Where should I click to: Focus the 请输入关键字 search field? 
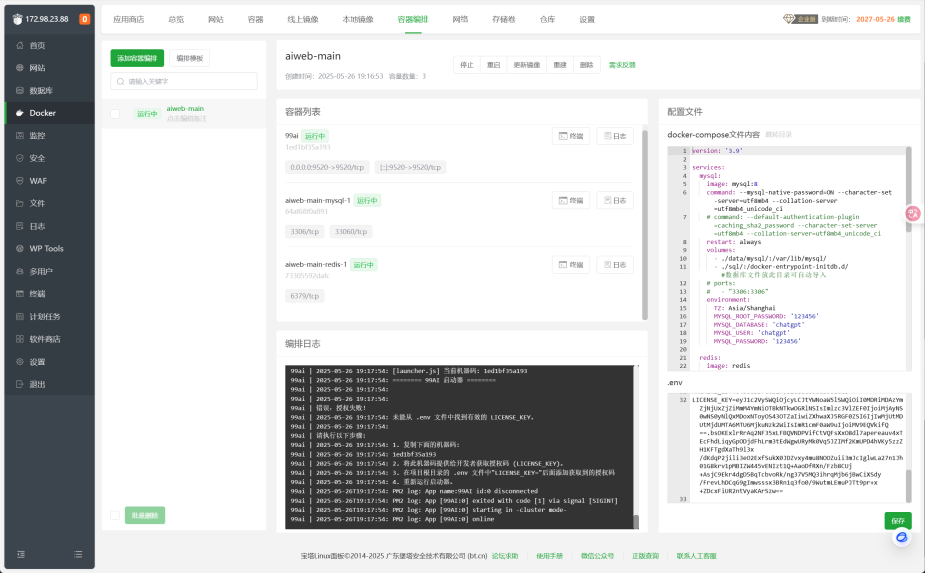tap(183, 81)
